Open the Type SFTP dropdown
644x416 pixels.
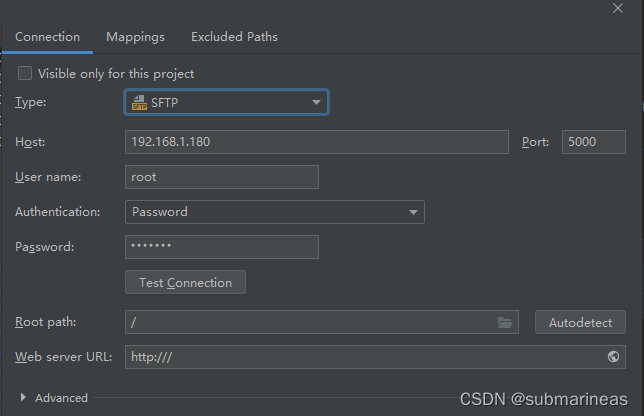click(x=226, y=102)
